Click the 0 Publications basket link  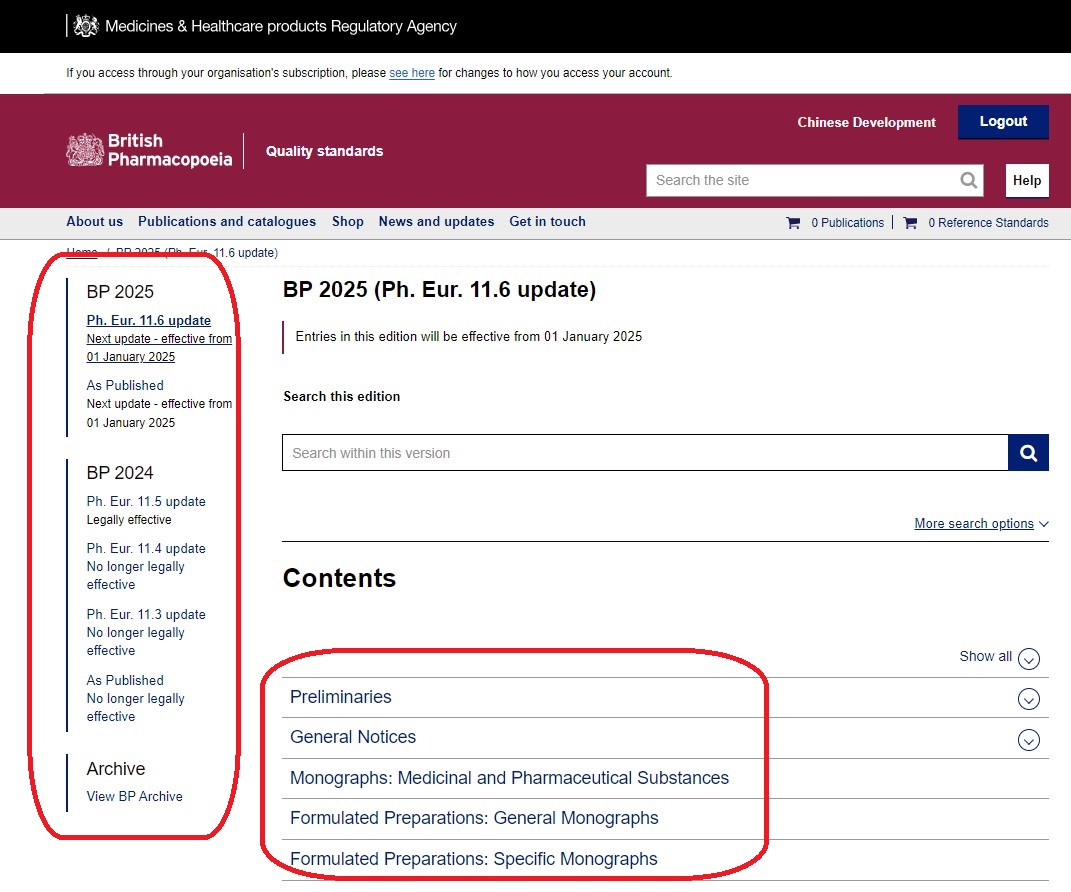(848, 223)
